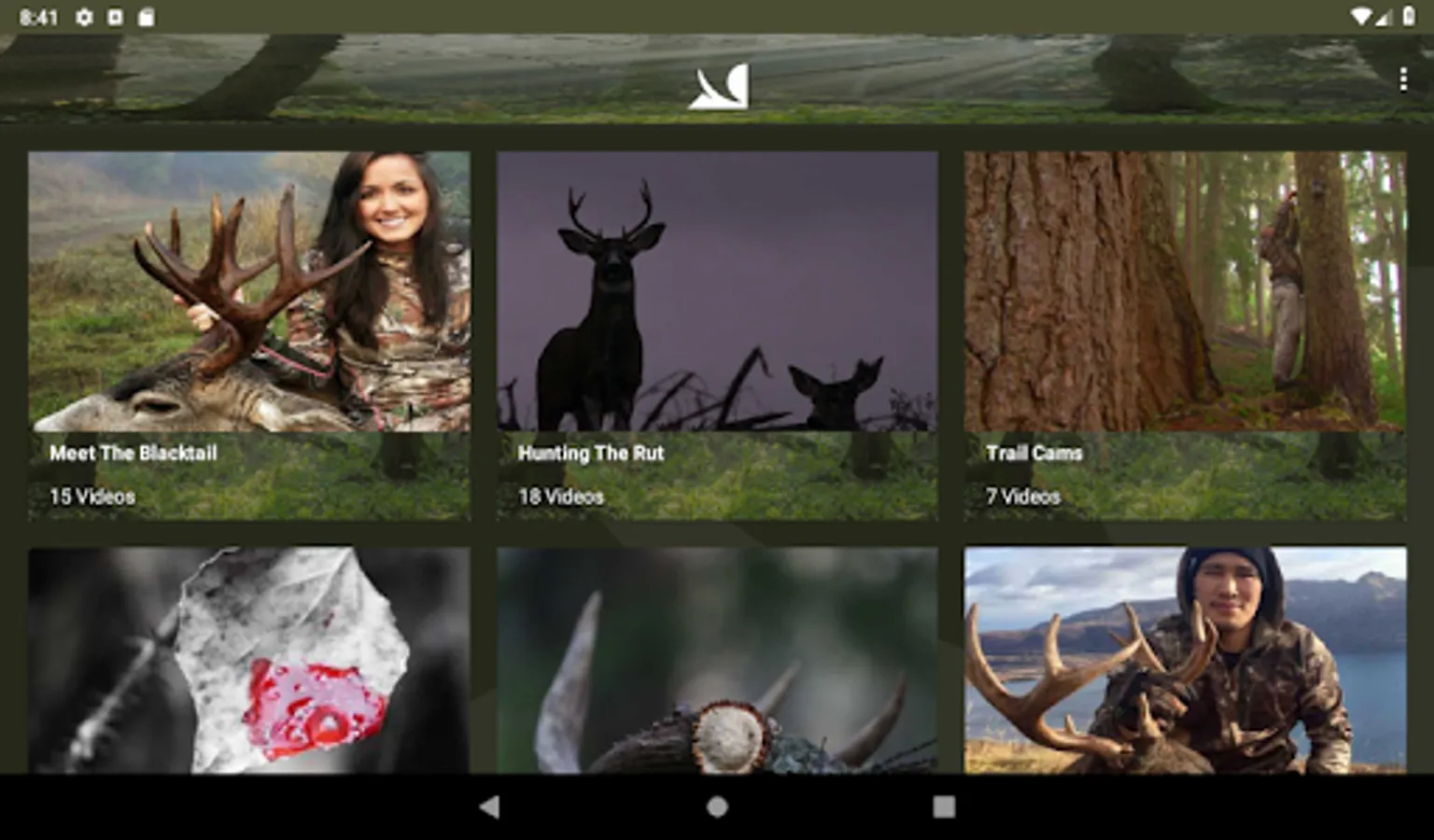Tap the settings gear in the status bar

[x=84, y=17]
